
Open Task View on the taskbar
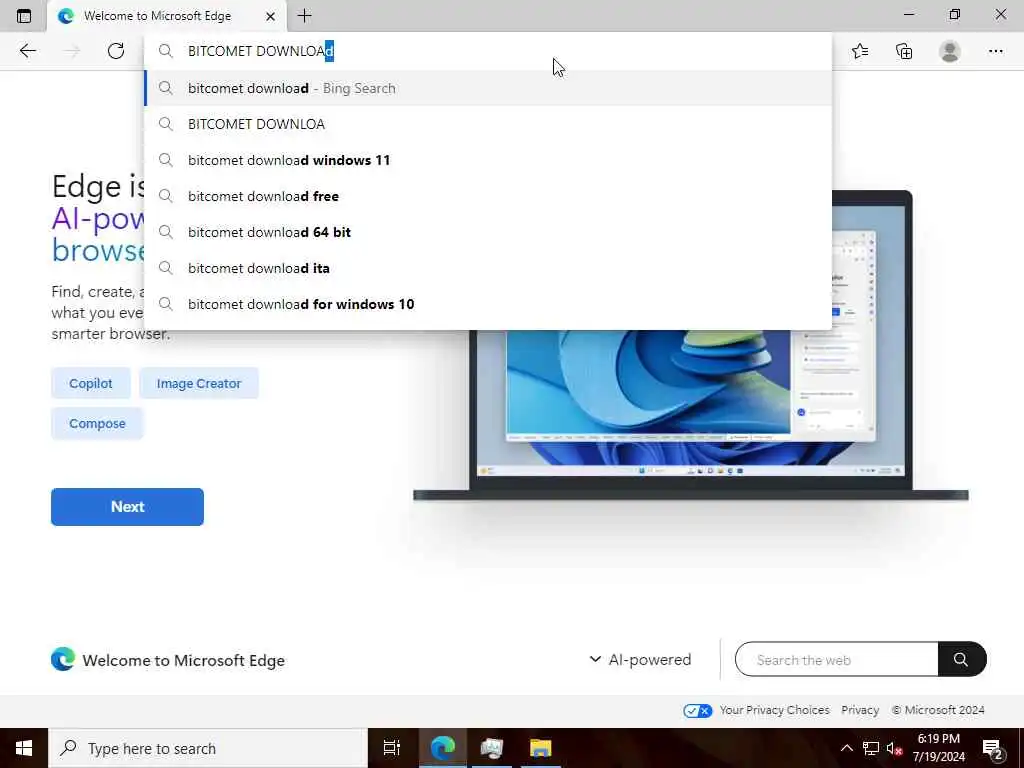392,748
